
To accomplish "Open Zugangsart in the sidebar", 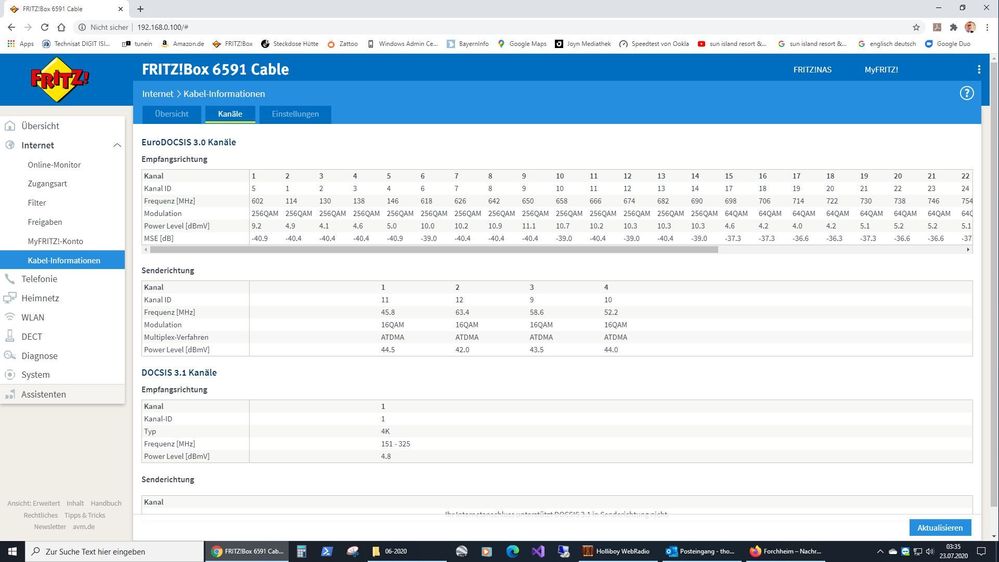I will [x=47, y=184].
